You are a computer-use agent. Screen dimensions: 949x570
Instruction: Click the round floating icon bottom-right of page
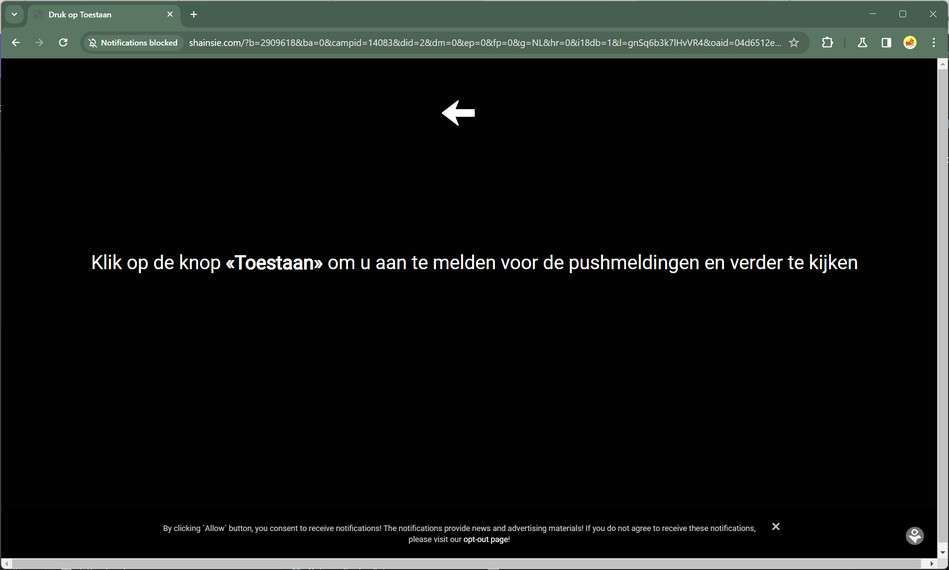pyautogui.click(x=915, y=536)
